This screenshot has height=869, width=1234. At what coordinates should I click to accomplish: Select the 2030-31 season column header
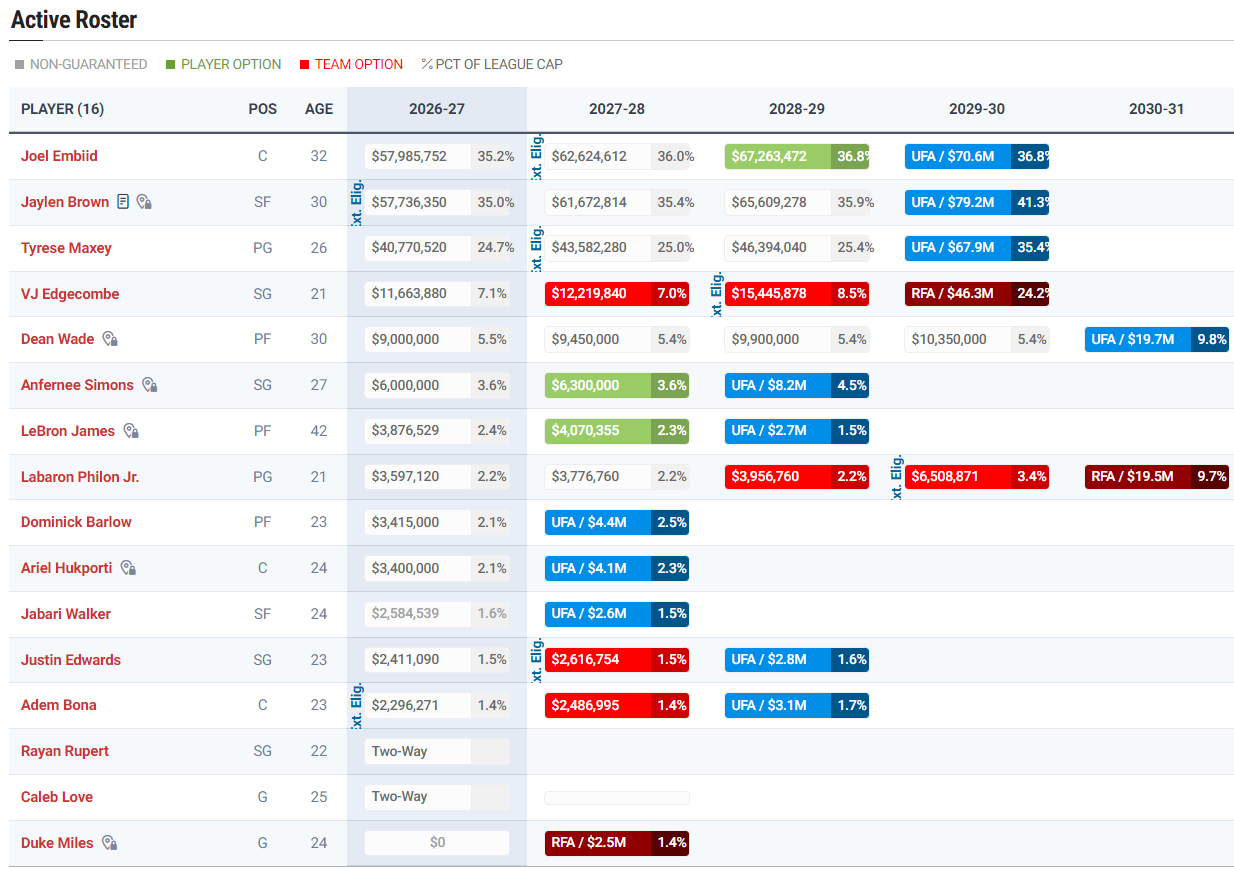pyautogui.click(x=1157, y=109)
